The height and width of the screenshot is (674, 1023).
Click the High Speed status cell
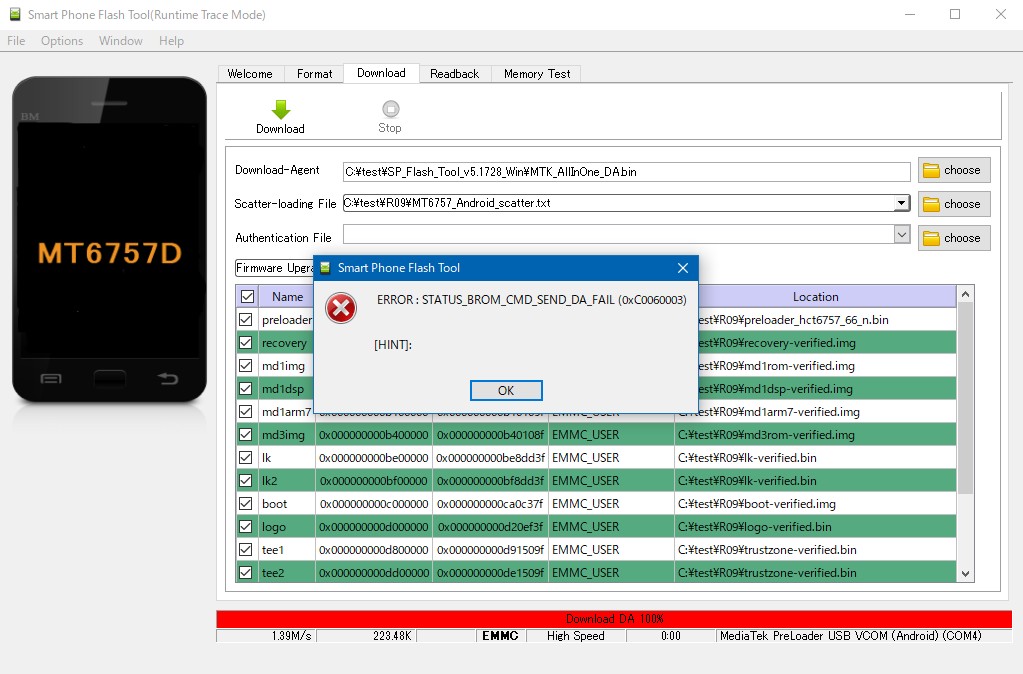576,636
